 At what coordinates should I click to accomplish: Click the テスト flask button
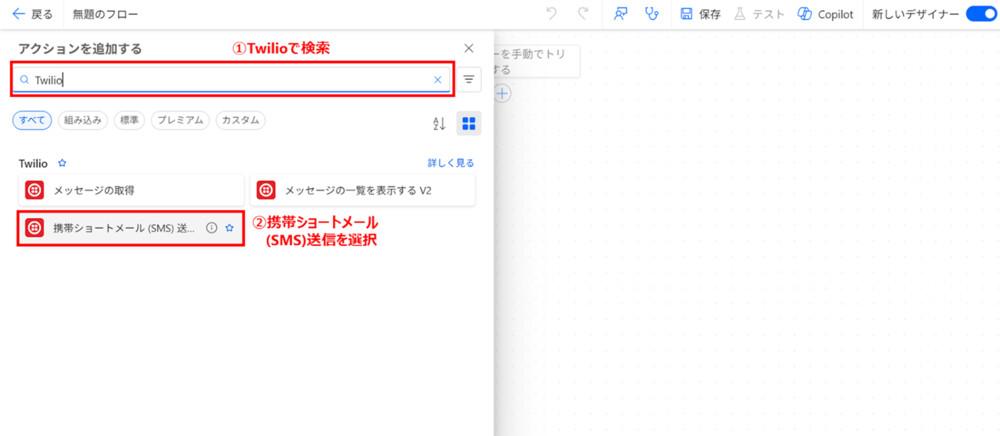tap(759, 14)
